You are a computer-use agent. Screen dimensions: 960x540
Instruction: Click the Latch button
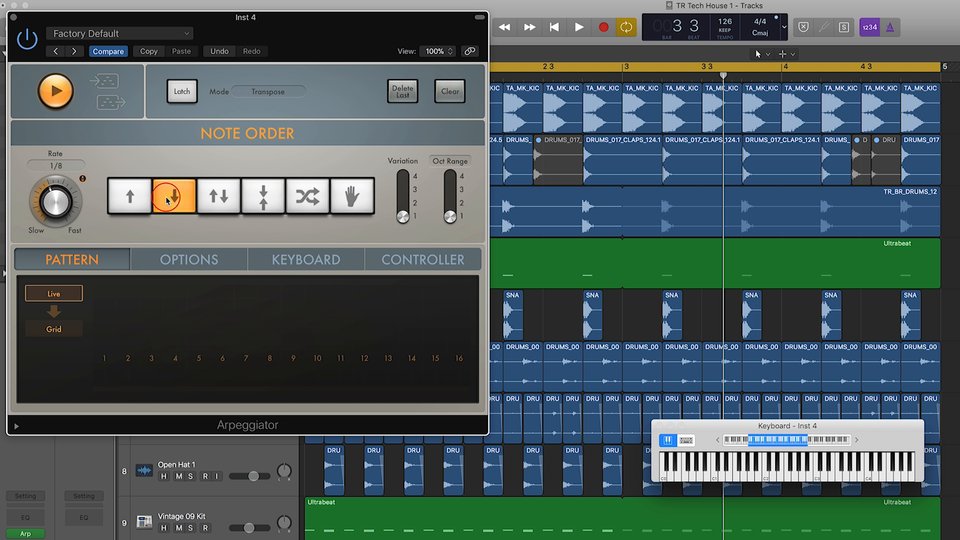tap(182, 91)
